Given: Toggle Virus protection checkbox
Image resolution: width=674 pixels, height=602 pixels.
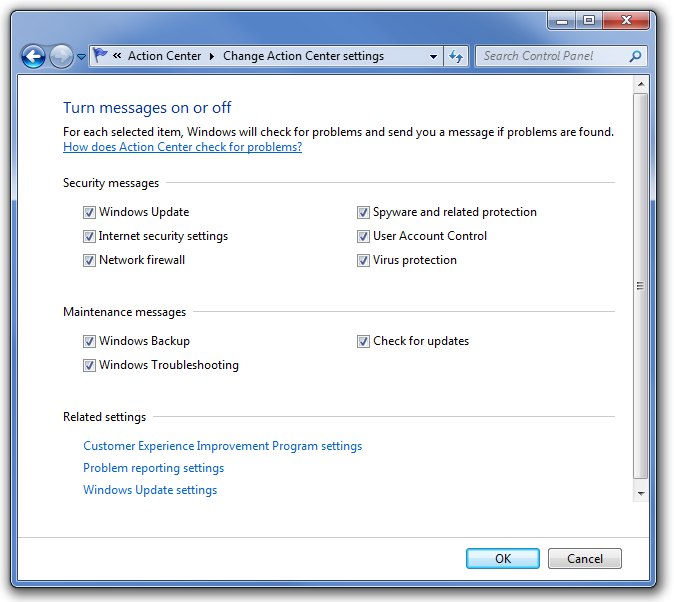Looking at the screenshot, I should coord(363,261).
